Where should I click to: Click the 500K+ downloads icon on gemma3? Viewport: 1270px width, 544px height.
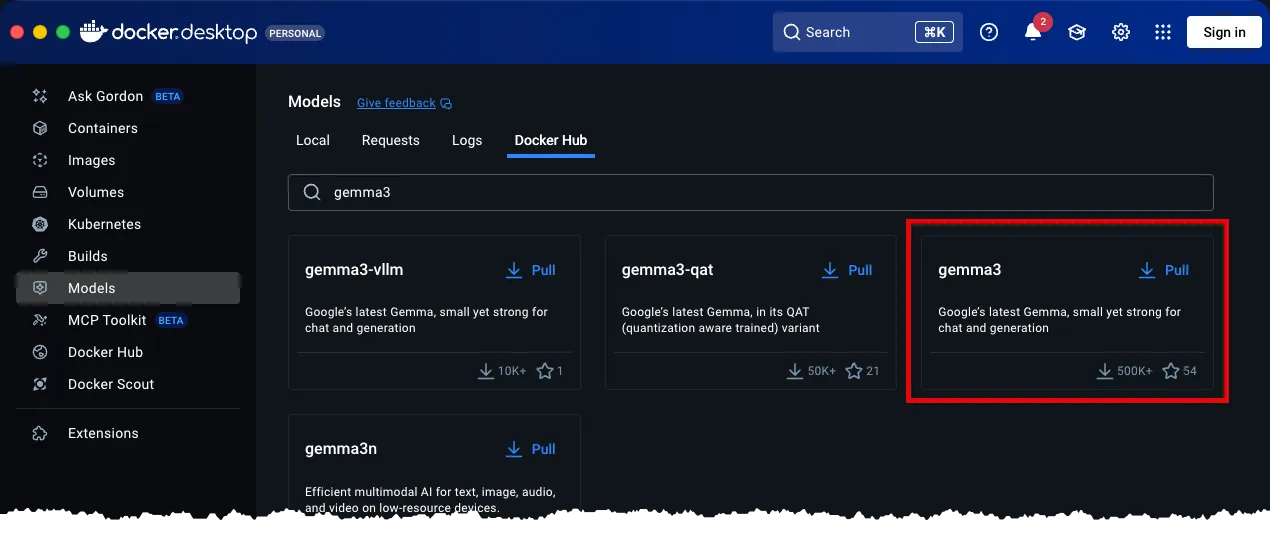click(x=1105, y=371)
